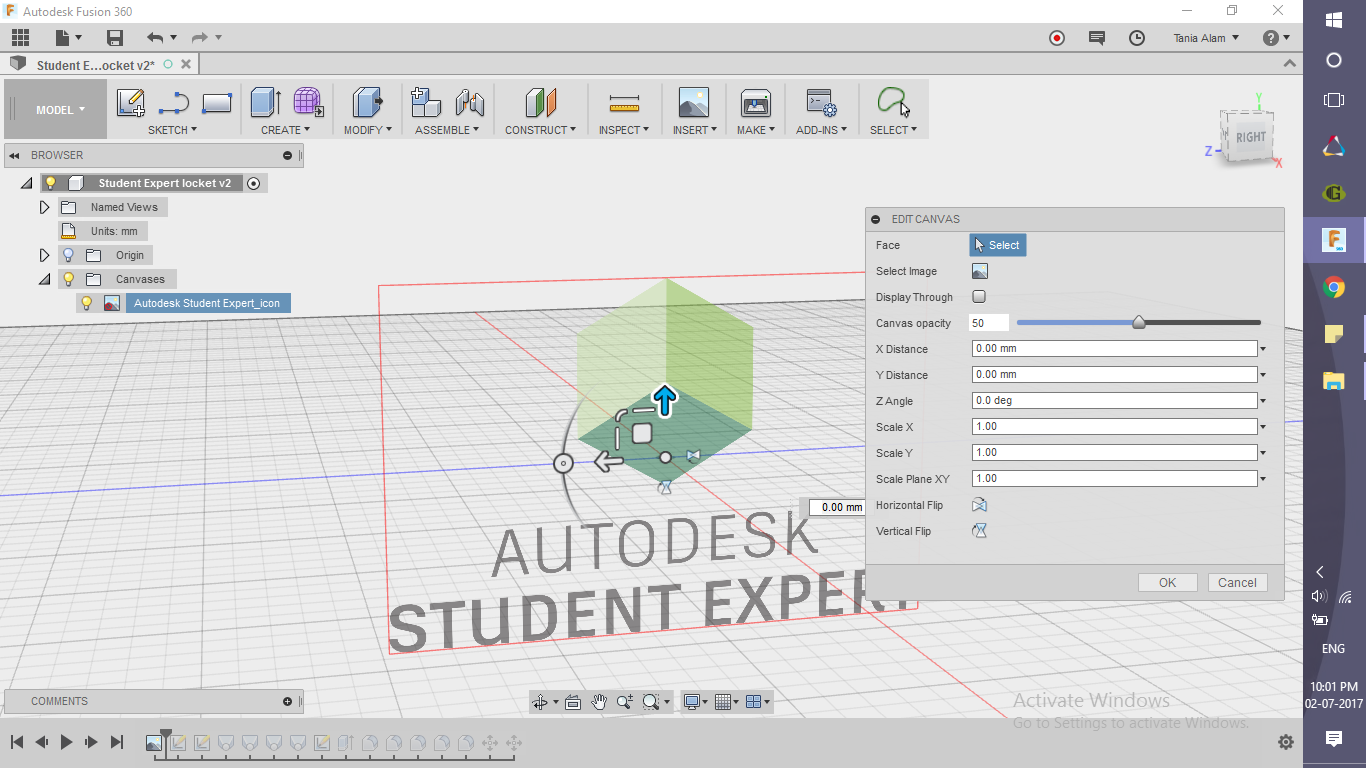
Task: Click the Scale X input field
Action: (x=1114, y=427)
